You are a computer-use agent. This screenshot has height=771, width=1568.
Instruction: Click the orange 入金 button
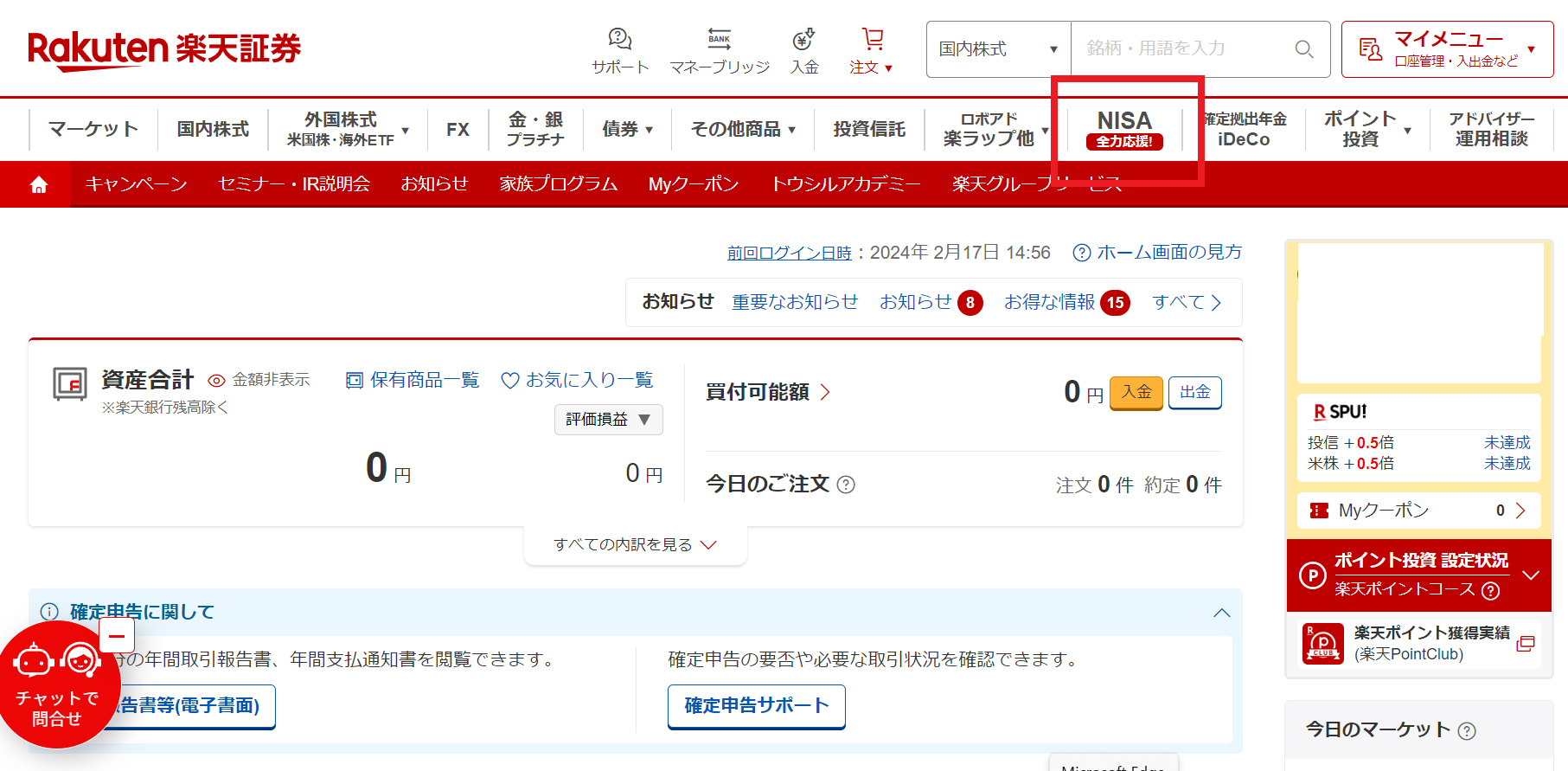(x=1136, y=392)
